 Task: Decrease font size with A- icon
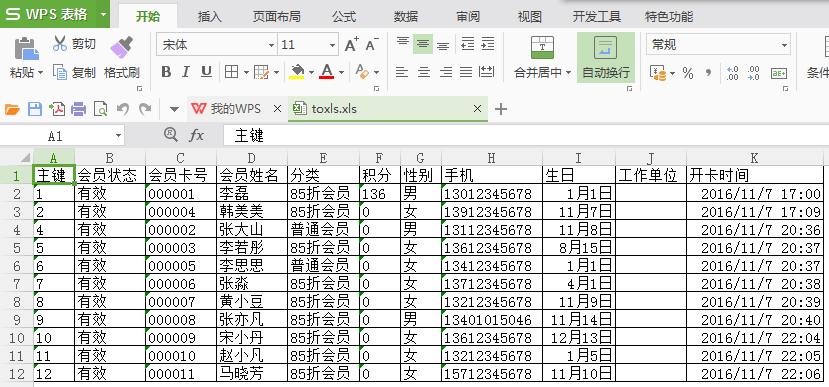point(372,44)
